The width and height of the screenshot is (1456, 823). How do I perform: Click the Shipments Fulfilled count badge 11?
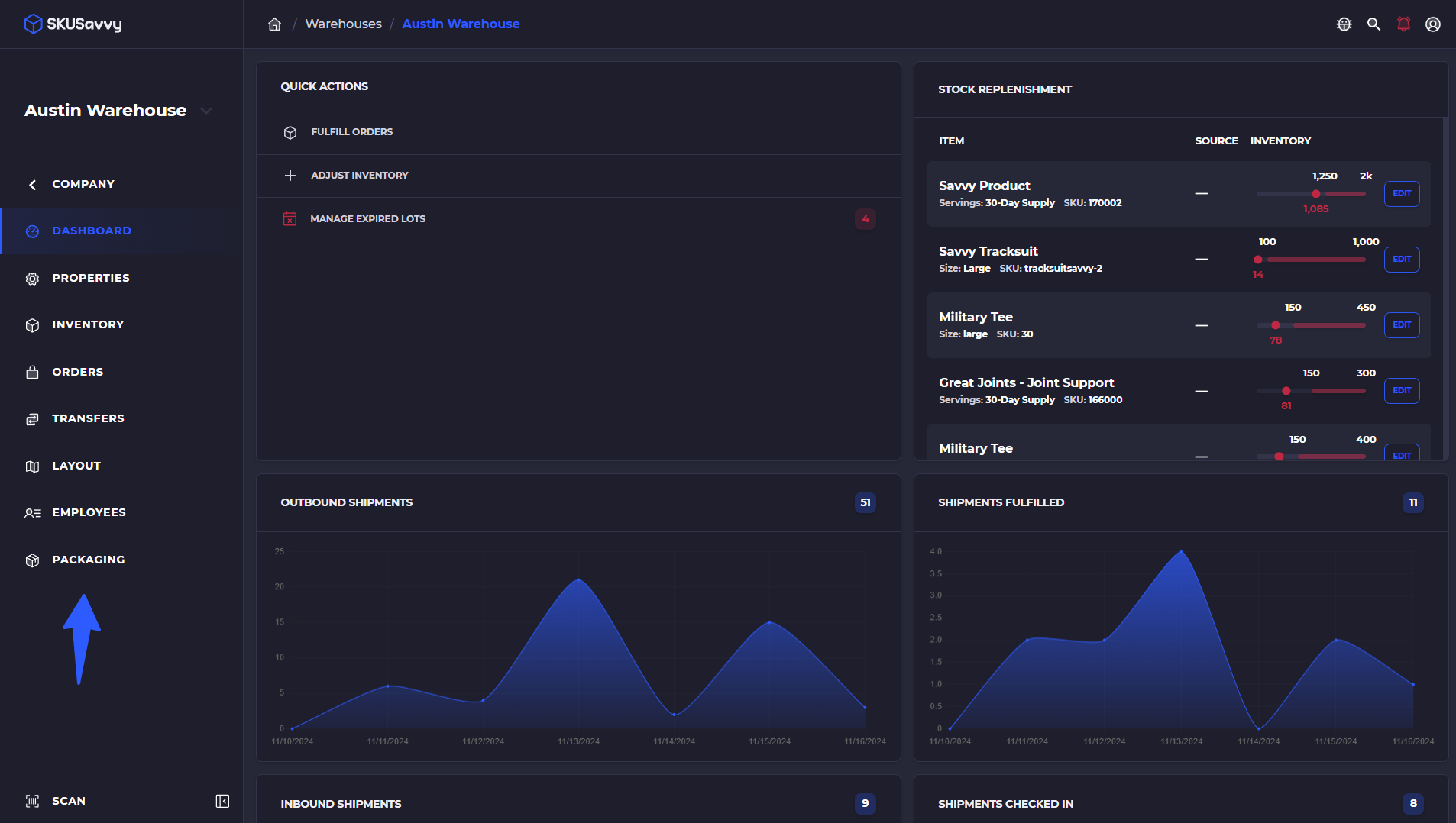1413,502
